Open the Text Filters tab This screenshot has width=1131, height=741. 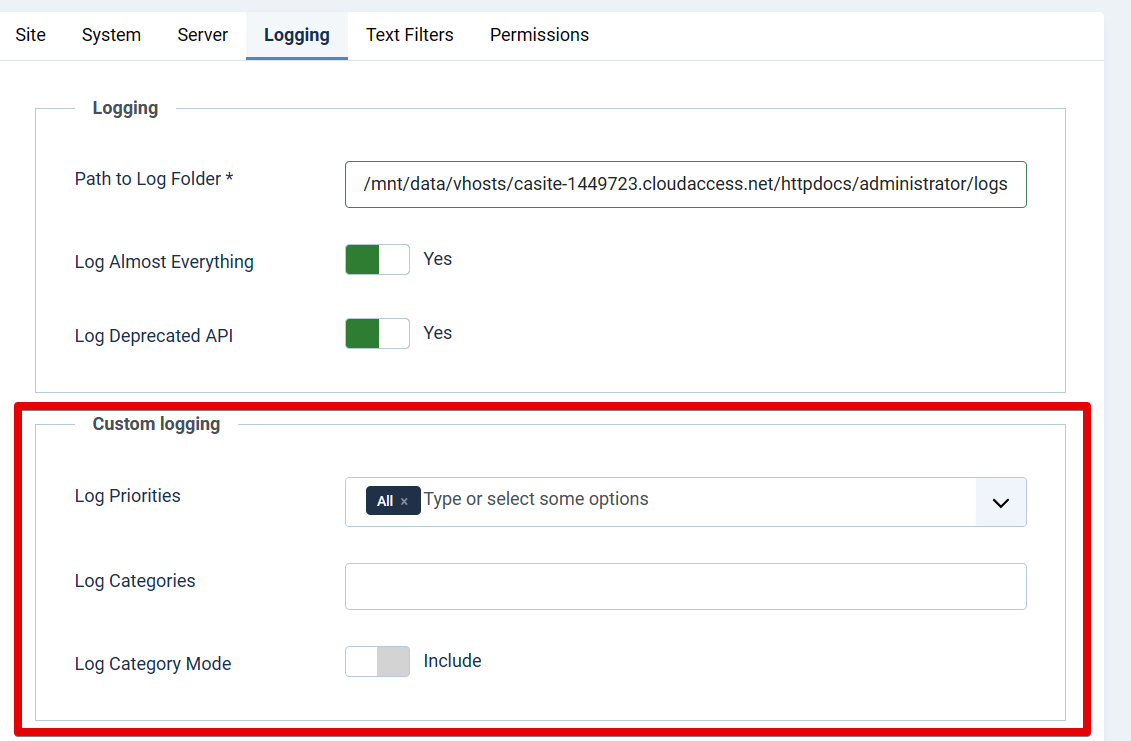[410, 35]
